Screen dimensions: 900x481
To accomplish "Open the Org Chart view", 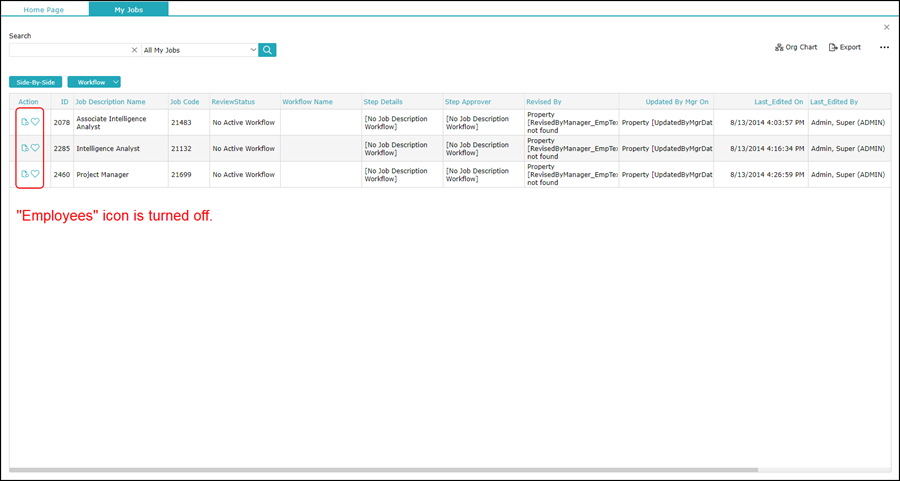I will pyautogui.click(x=796, y=47).
